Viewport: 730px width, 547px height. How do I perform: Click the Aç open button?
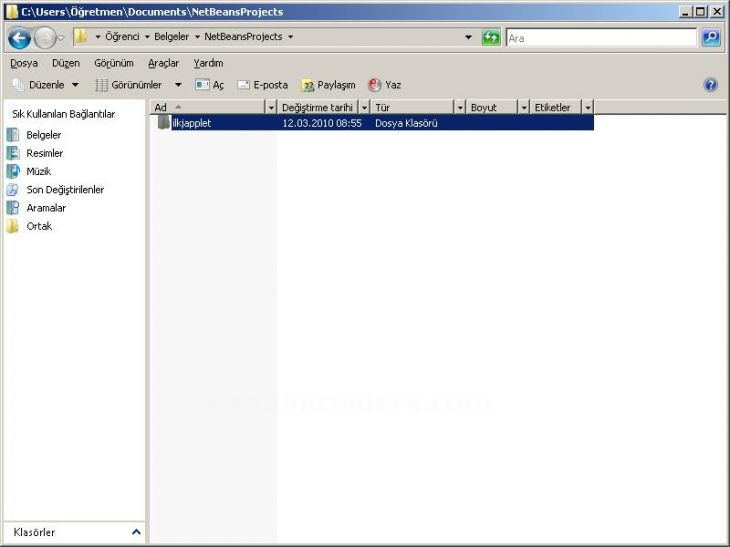[210, 85]
